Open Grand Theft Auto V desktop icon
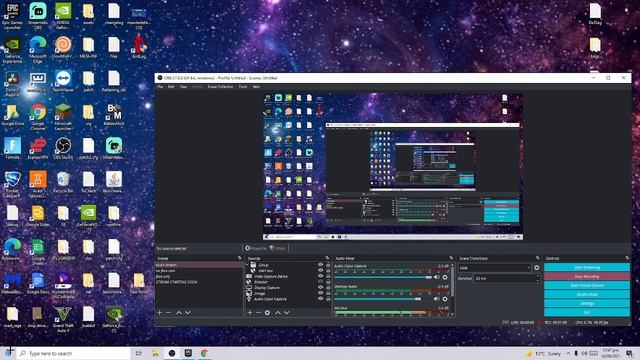The width and height of the screenshot is (640, 360). (x=63, y=319)
